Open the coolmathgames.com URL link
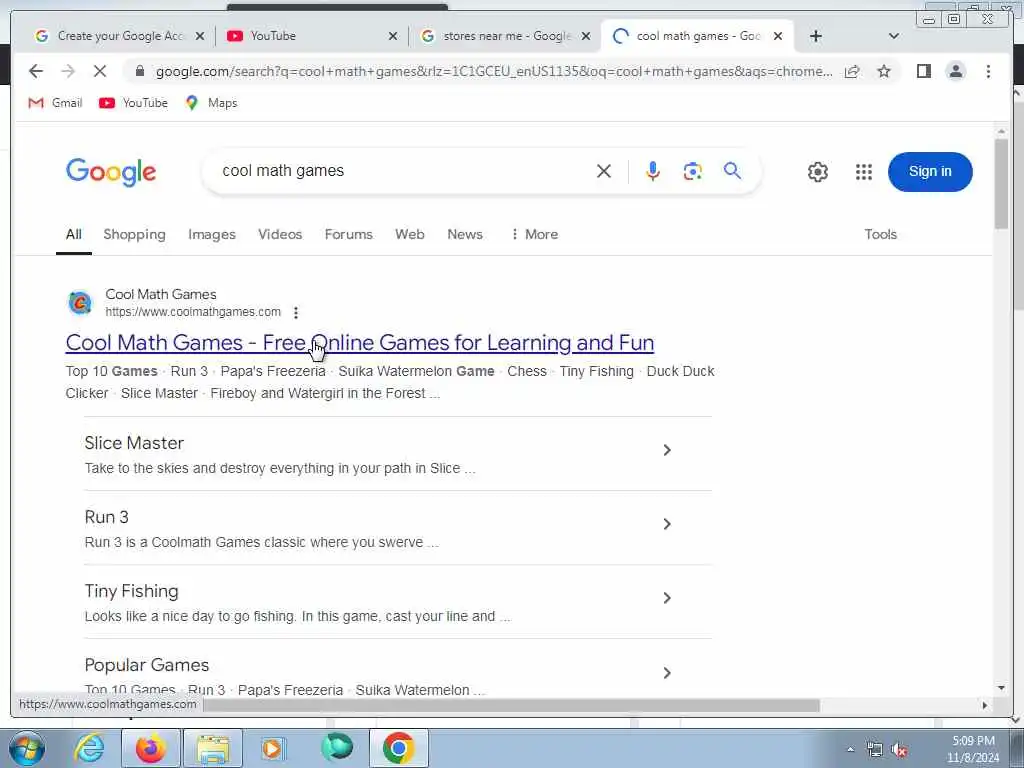1024x768 pixels. 193,312
